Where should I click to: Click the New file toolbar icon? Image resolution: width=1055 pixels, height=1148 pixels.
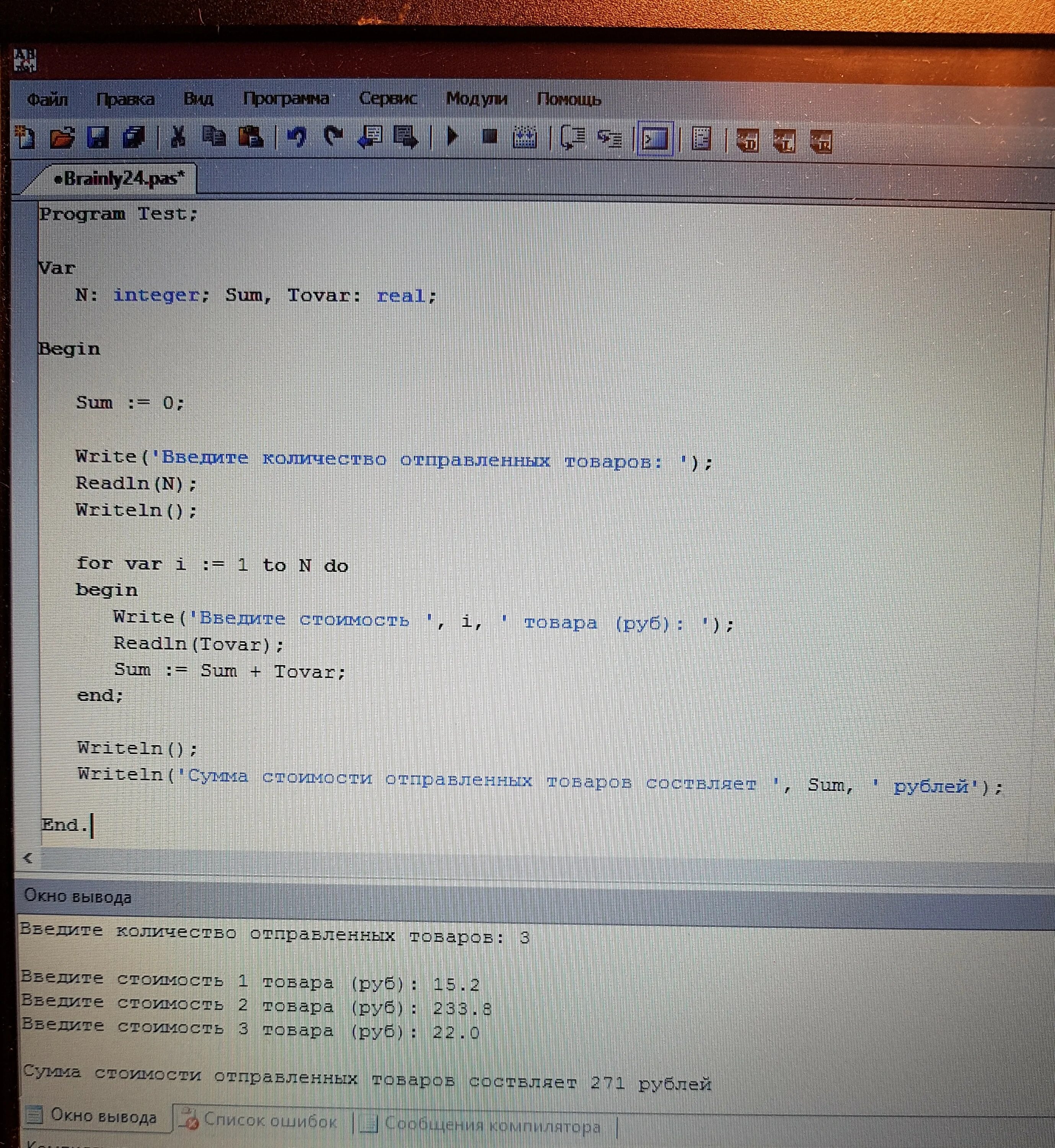point(25,138)
